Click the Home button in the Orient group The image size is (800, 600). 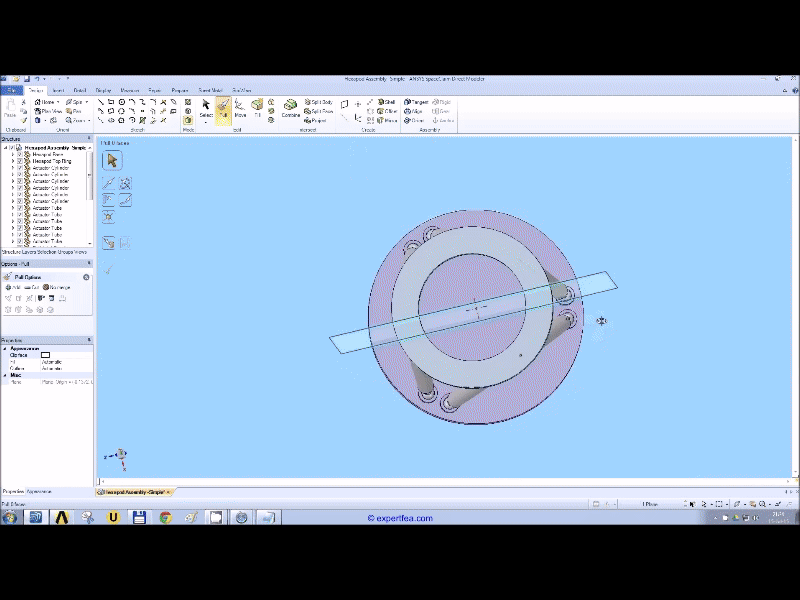(47, 102)
